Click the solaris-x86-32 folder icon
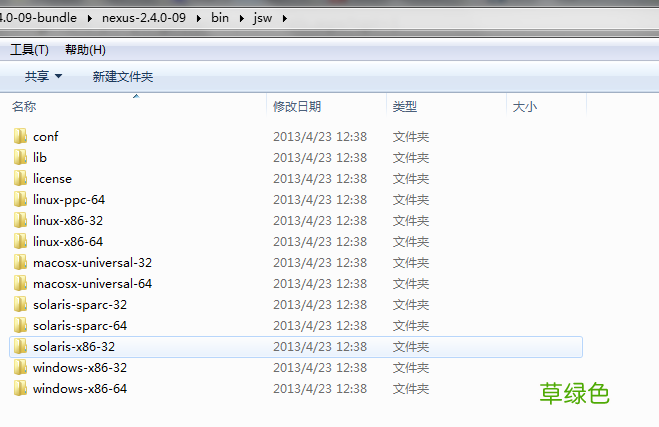Screen dimensions: 659x427 (20, 346)
